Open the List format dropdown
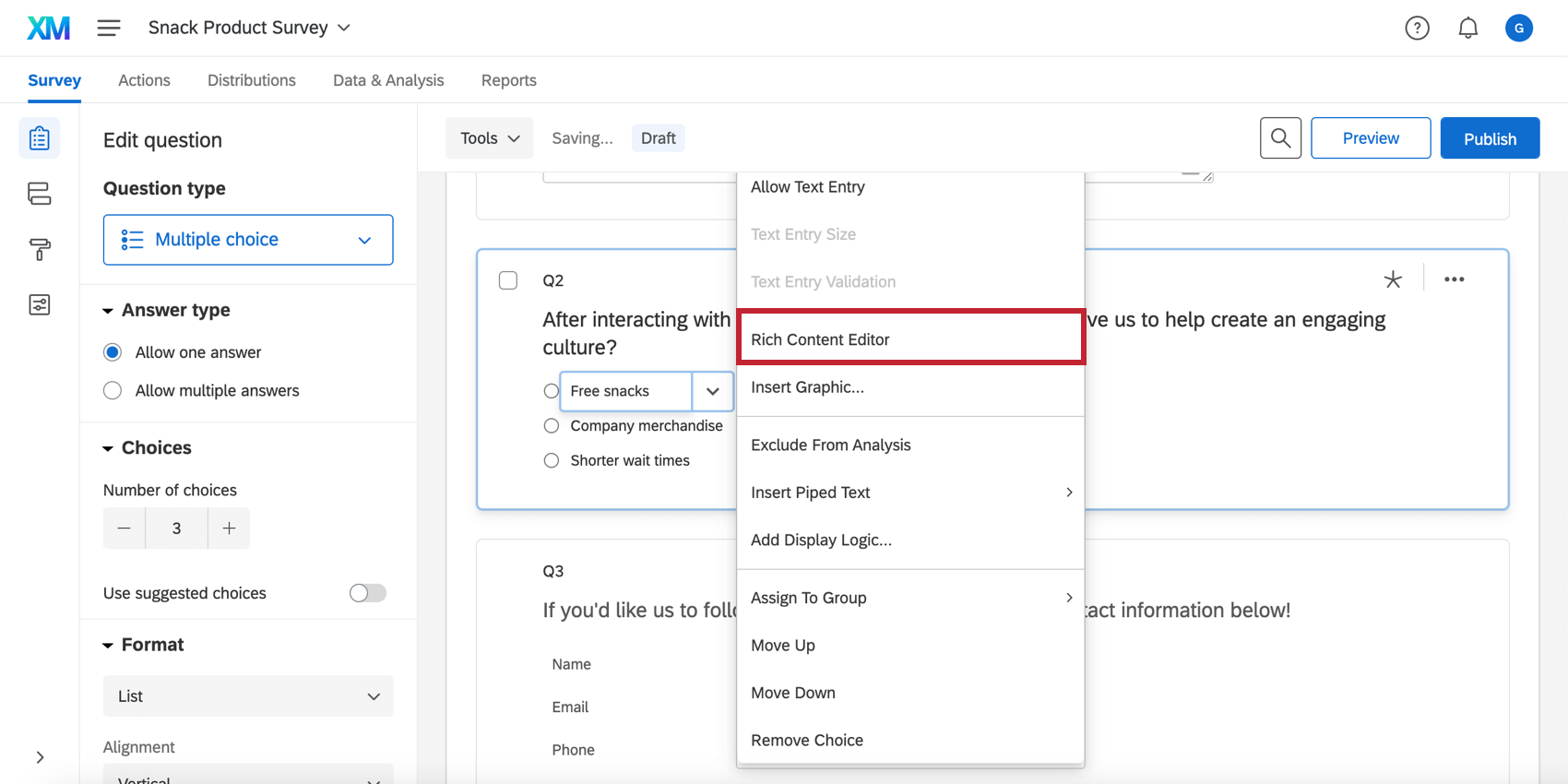 pos(248,696)
